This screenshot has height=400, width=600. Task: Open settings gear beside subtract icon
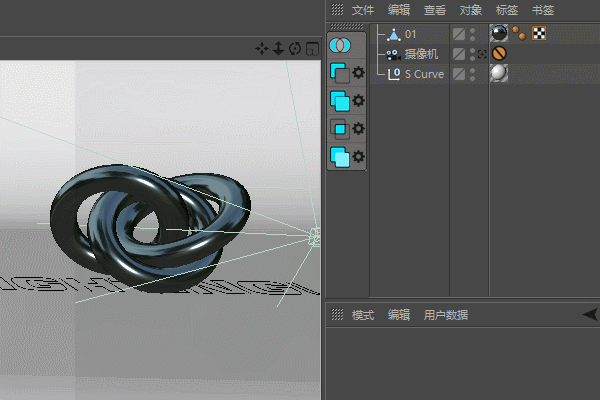point(359,72)
